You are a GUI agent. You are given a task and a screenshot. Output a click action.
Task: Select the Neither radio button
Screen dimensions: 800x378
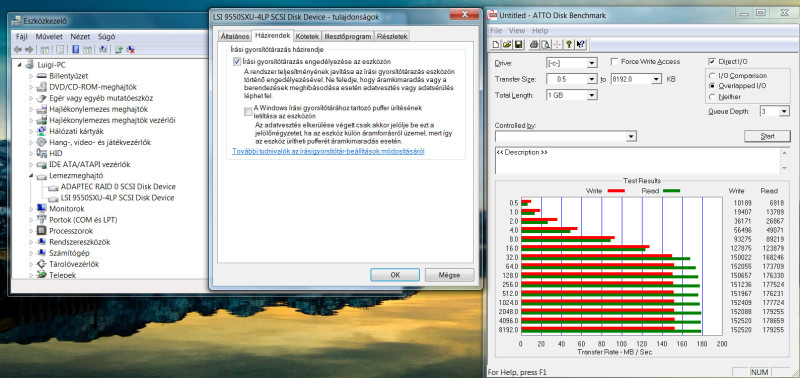coord(712,96)
